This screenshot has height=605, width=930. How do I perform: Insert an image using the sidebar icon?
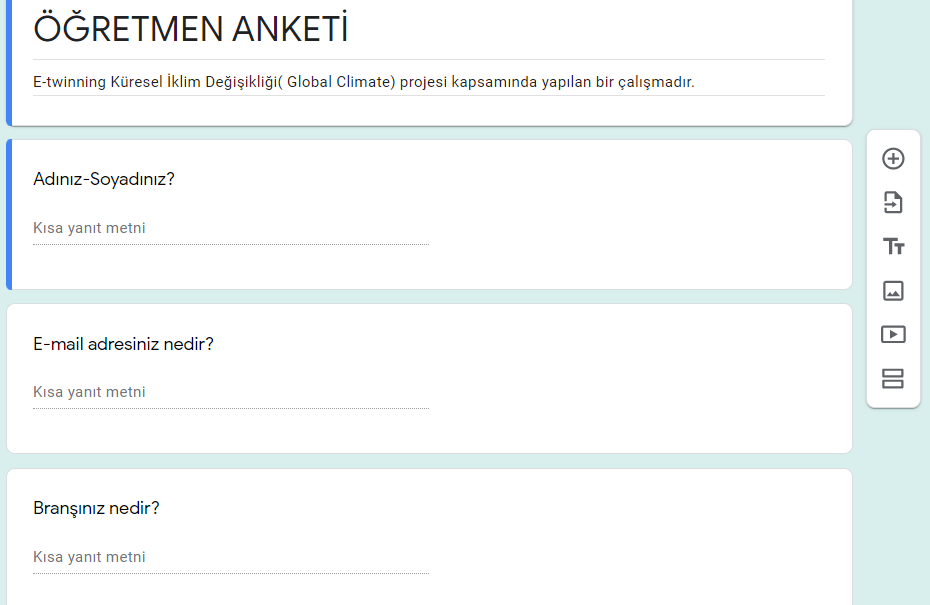pos(893,291)
